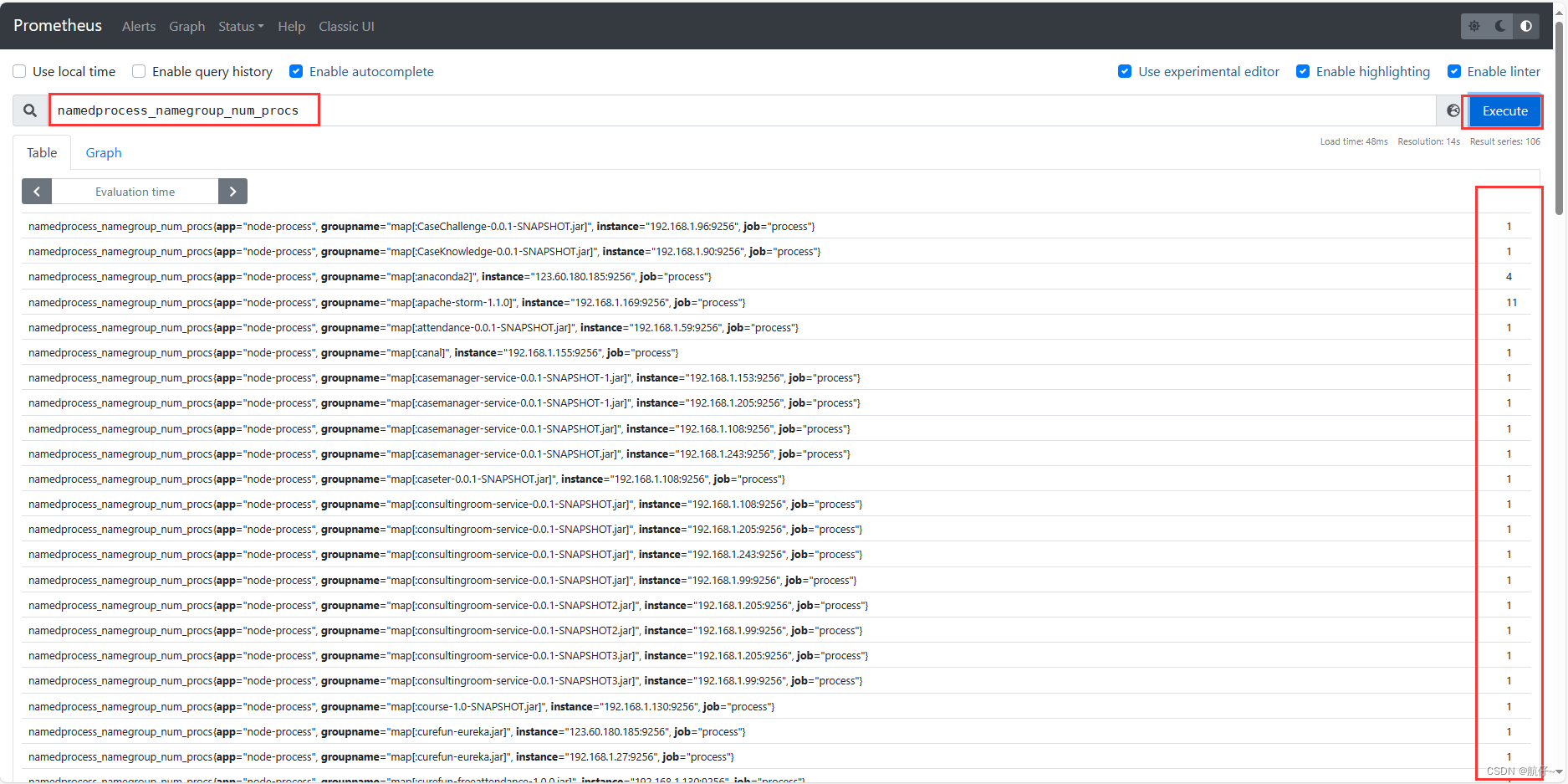Screen dimensions: 1568x784
Task: Open the Status dropdown menu
Action: tap(241, 26)
